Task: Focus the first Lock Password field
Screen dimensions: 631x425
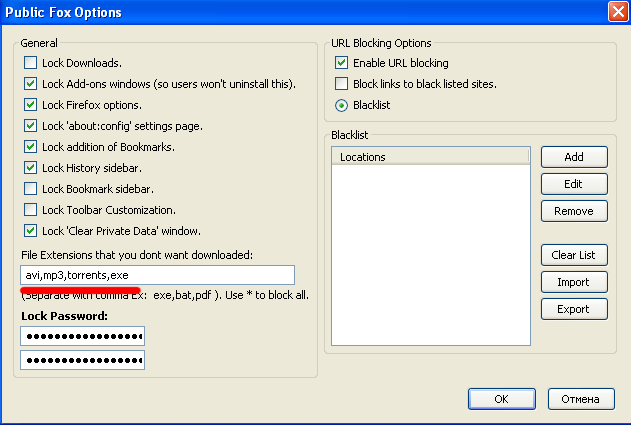Action: click(82, 336)
